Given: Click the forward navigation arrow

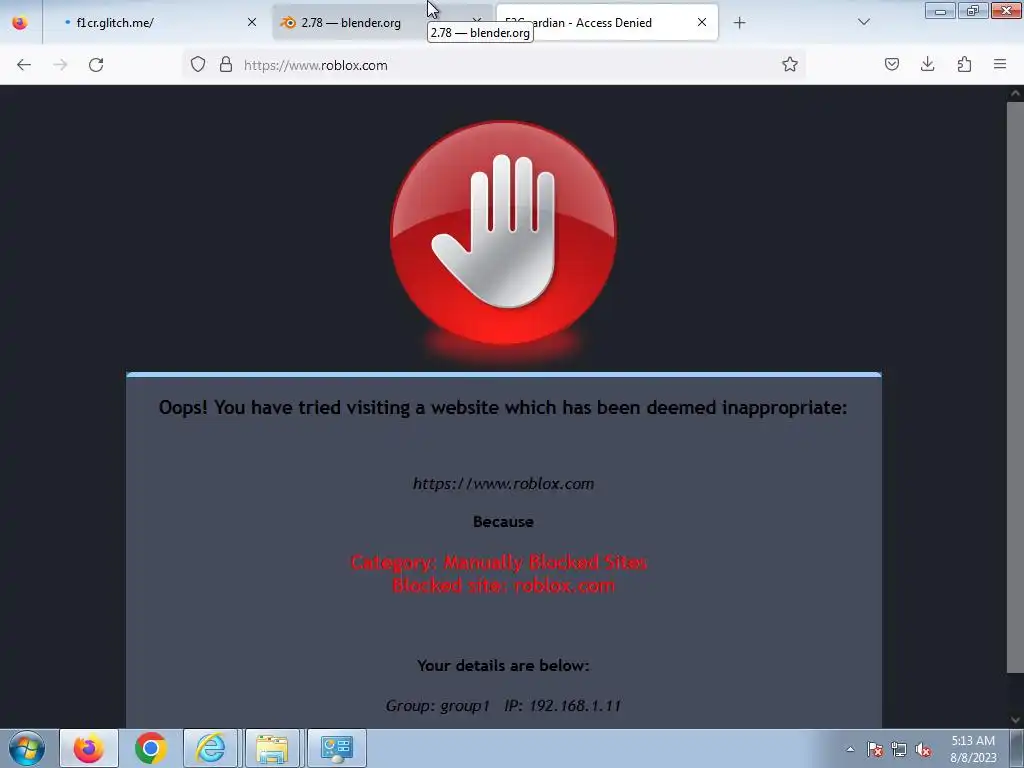Looking at the screenshot, I should click(x=60, y=65).
